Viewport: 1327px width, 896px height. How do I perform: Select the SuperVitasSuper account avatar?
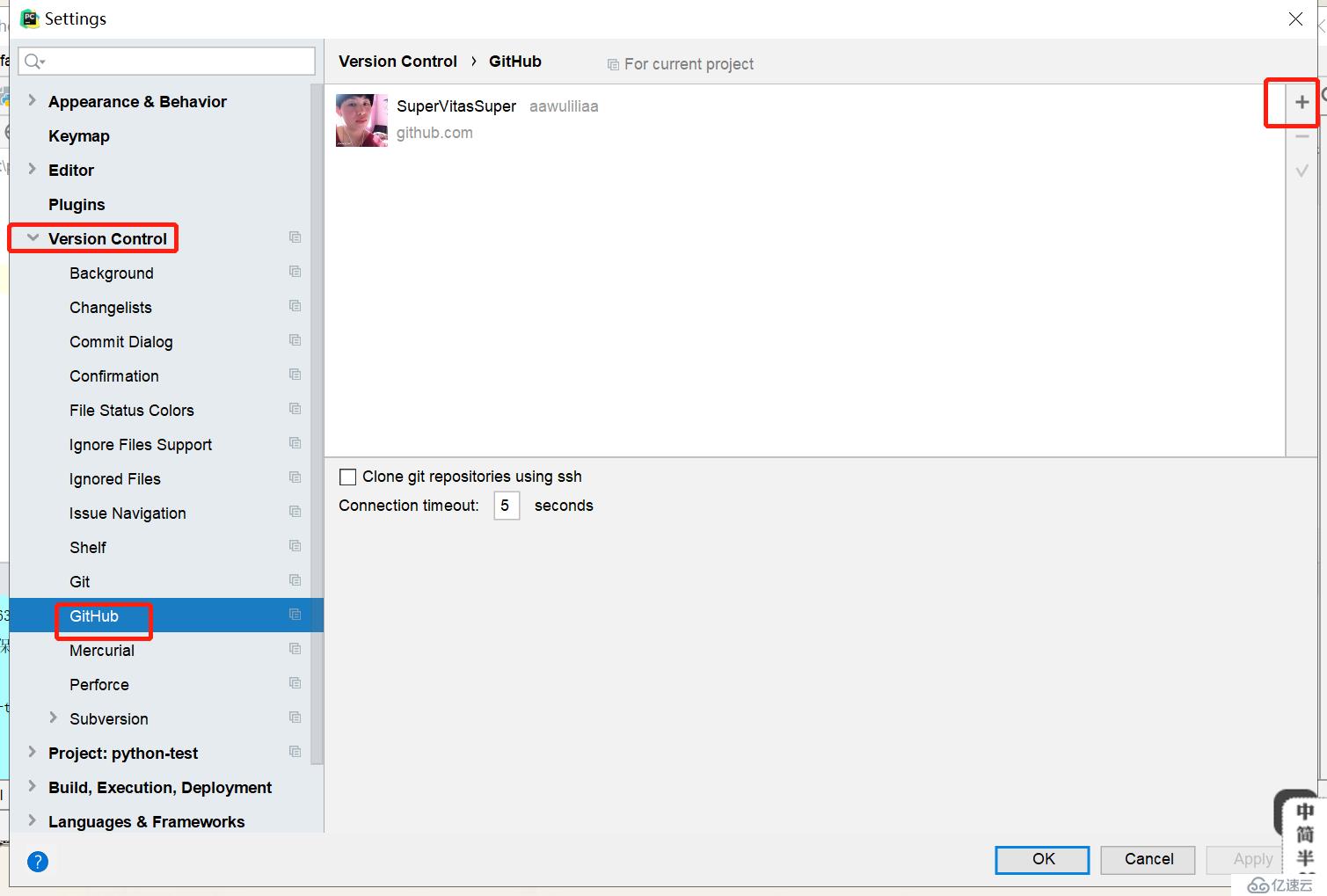point(361,120)
